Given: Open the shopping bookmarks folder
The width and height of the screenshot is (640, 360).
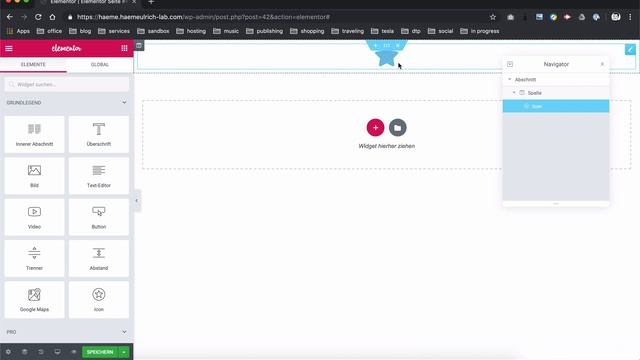Looking at the screenshot, I should click(x=307, y=31).
